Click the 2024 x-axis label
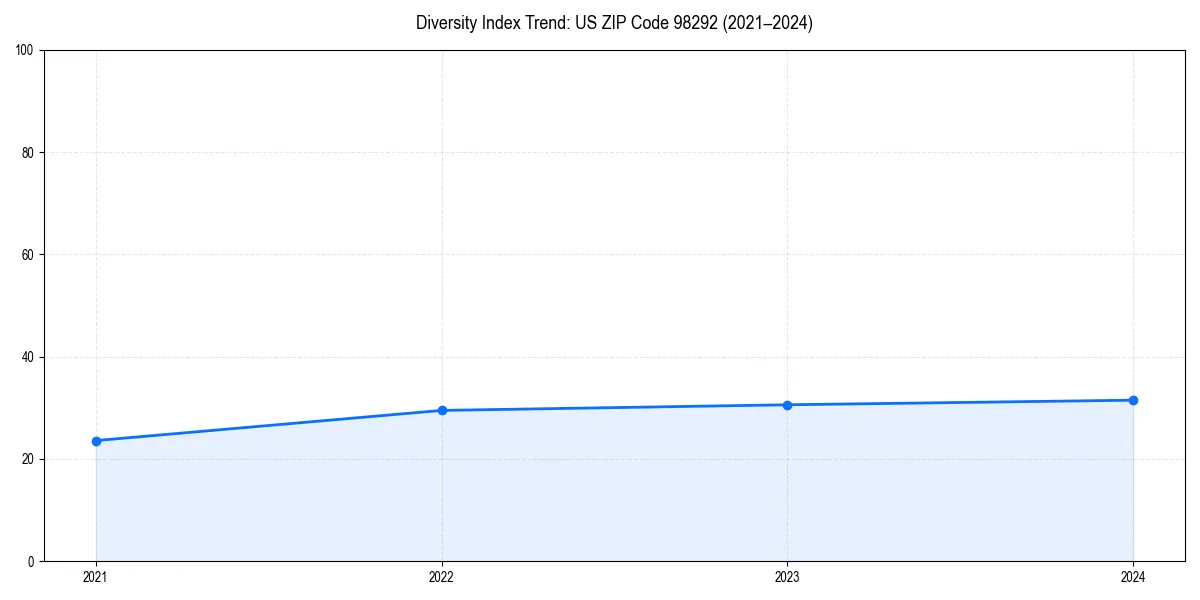This screenshot has height=600, width=1200. [1133, 577]
